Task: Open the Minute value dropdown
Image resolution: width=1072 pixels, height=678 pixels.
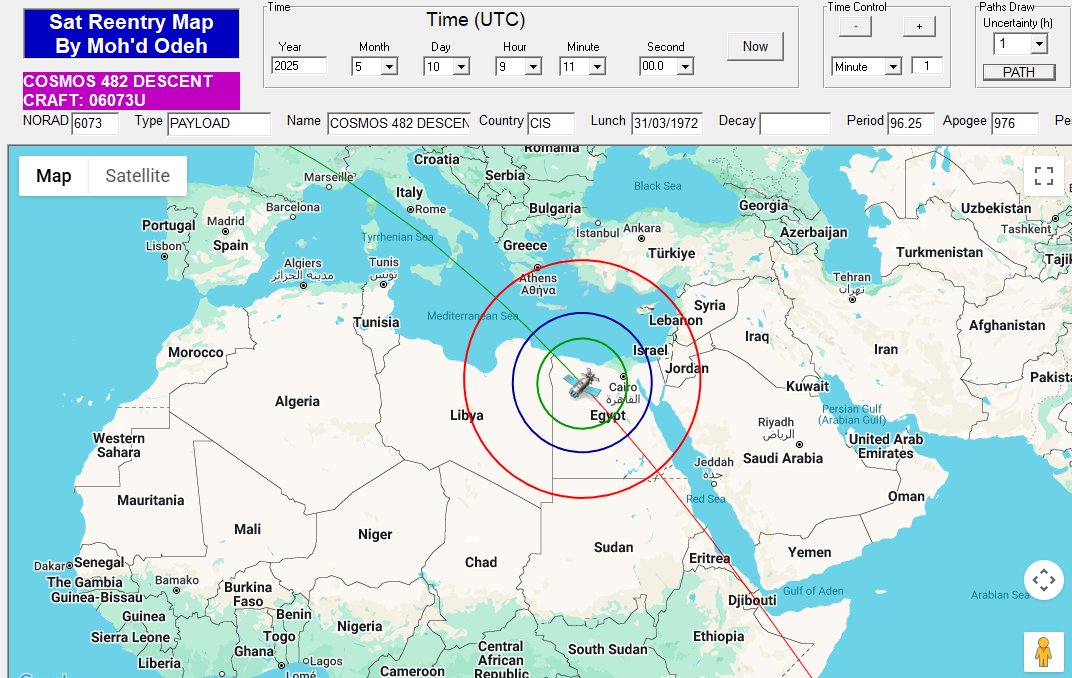Action: [x=597, y=67]
